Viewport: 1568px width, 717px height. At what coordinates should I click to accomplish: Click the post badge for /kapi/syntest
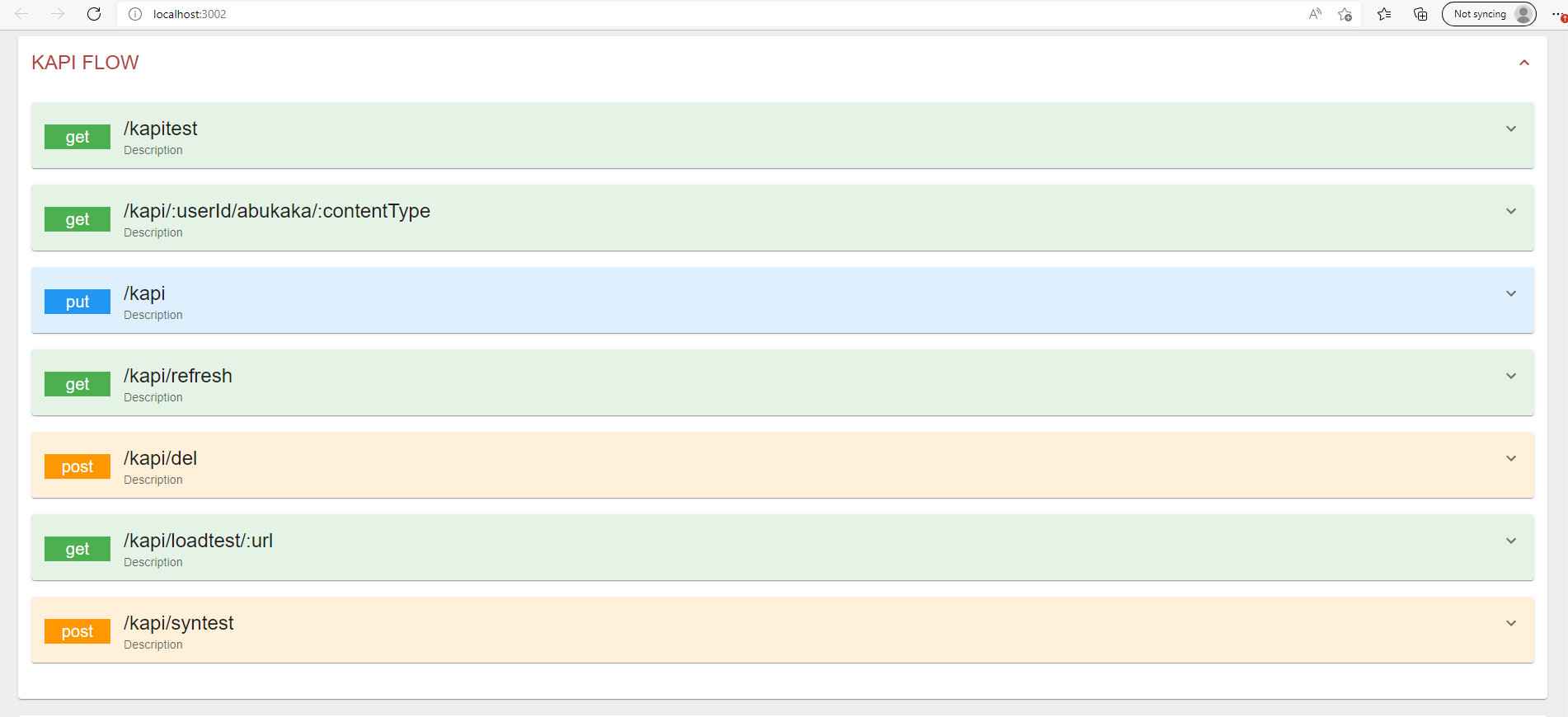(x=77, y=631)
